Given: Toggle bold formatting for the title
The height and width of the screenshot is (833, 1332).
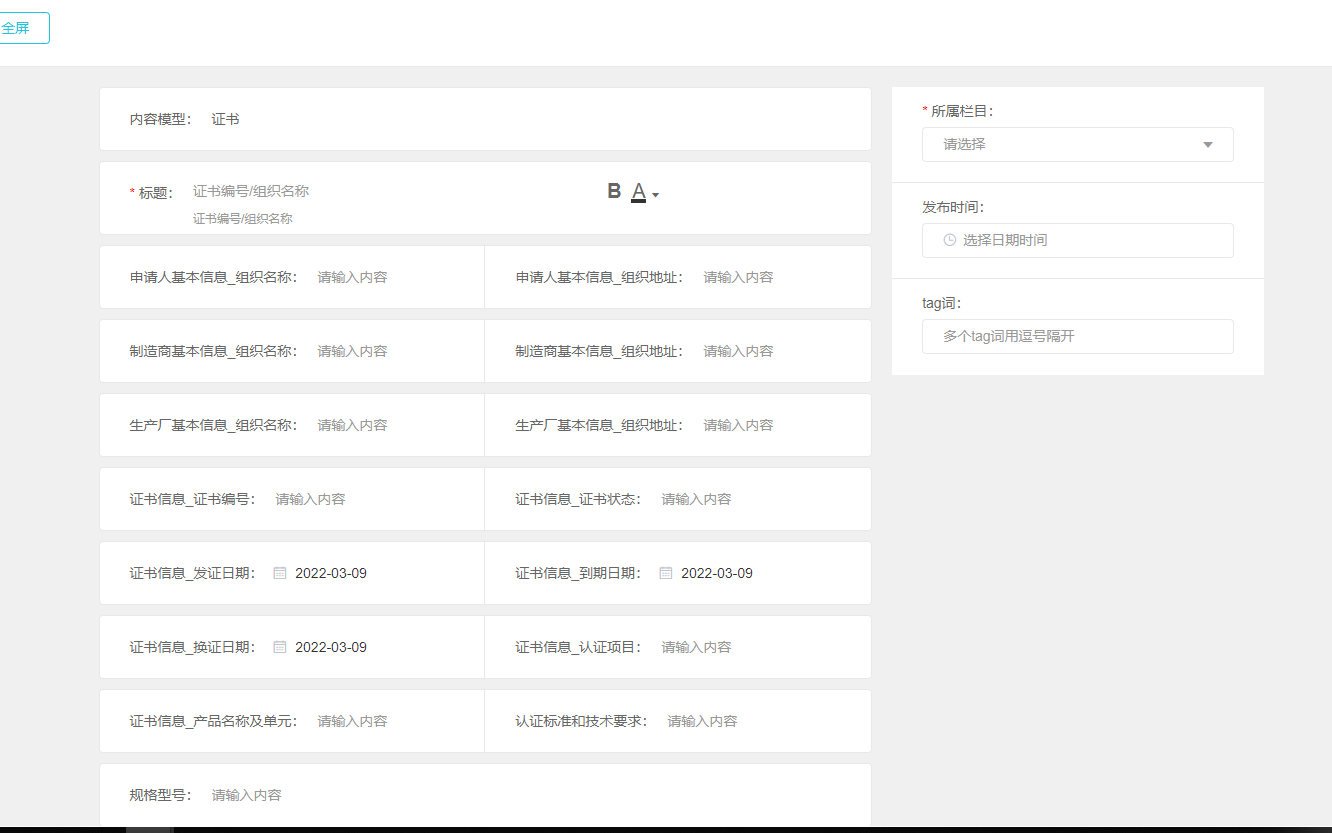Looking at the screenshot, I should 614,191.
